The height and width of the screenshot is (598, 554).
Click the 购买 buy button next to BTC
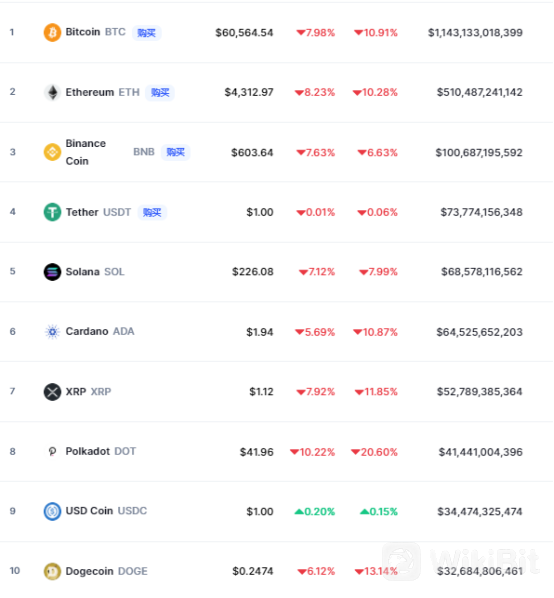pos(147,33)
